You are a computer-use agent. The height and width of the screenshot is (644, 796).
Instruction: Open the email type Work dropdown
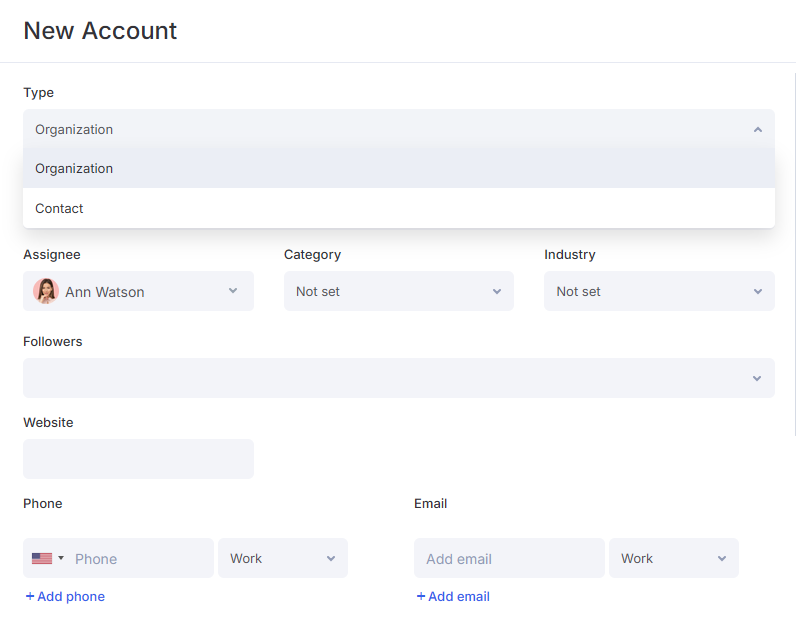click(x=674, y=558)
